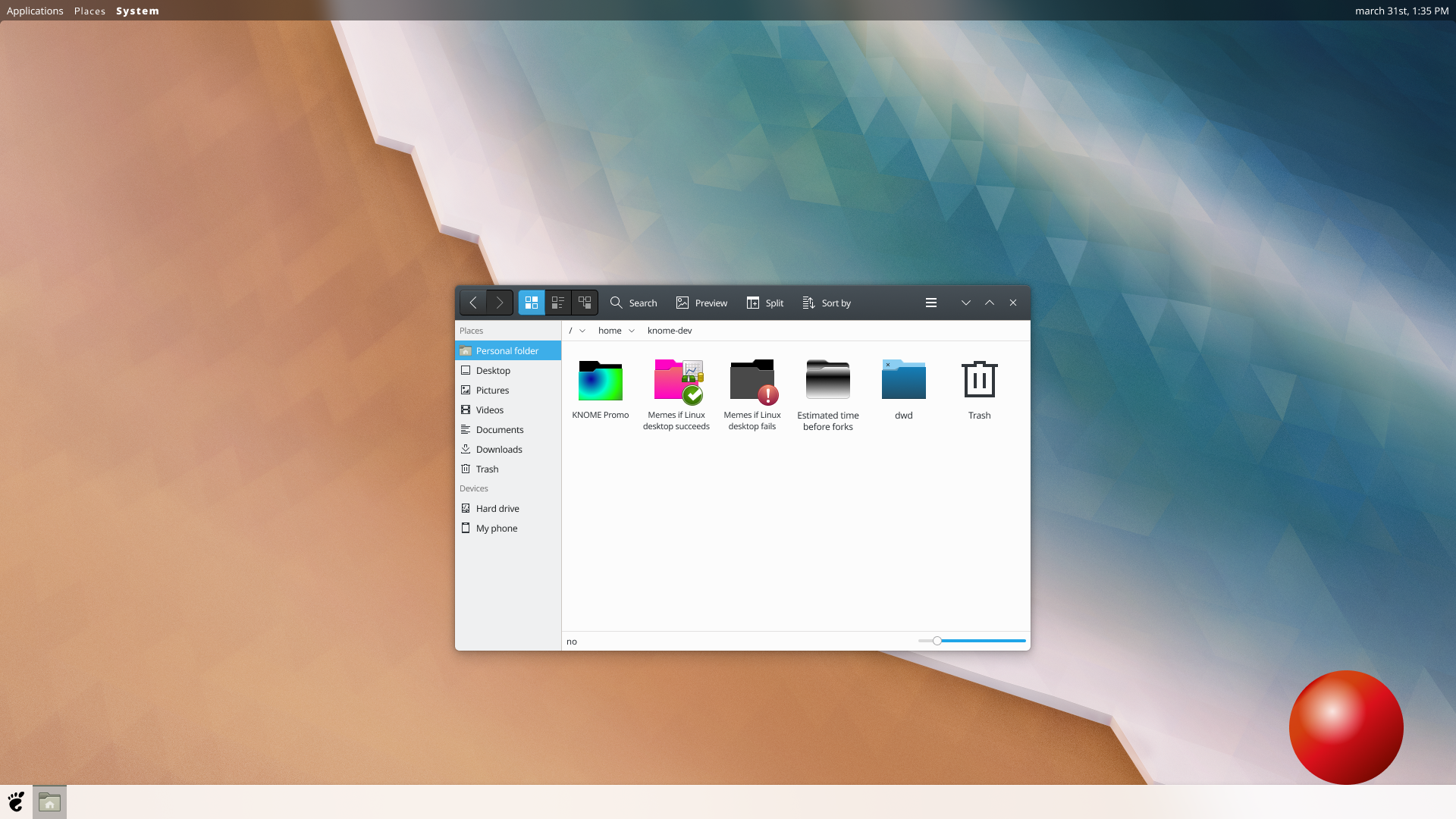Select the dwd folder icon
The image size is (1456, 819).
pos(904,379)
